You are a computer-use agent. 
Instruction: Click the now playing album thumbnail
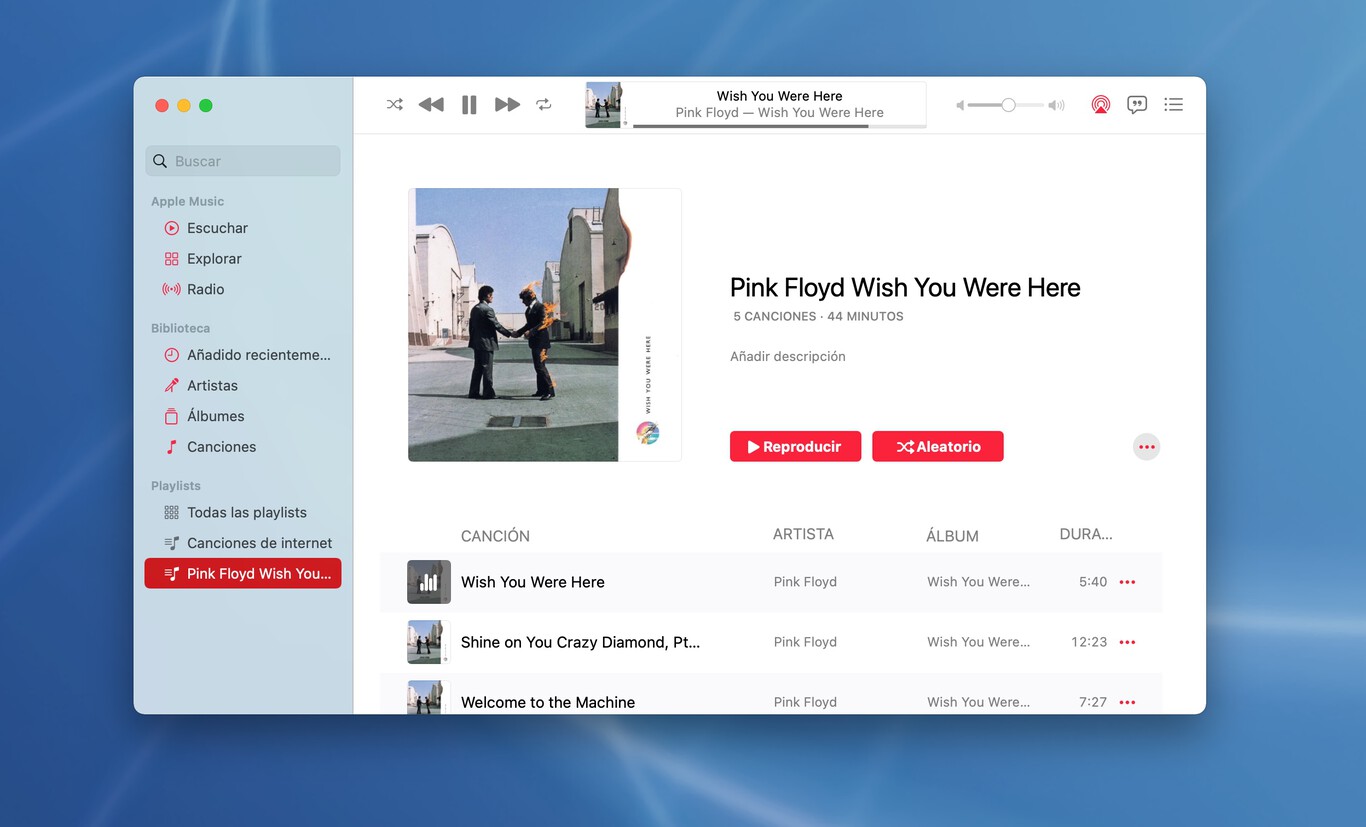[x=603, y=105]
